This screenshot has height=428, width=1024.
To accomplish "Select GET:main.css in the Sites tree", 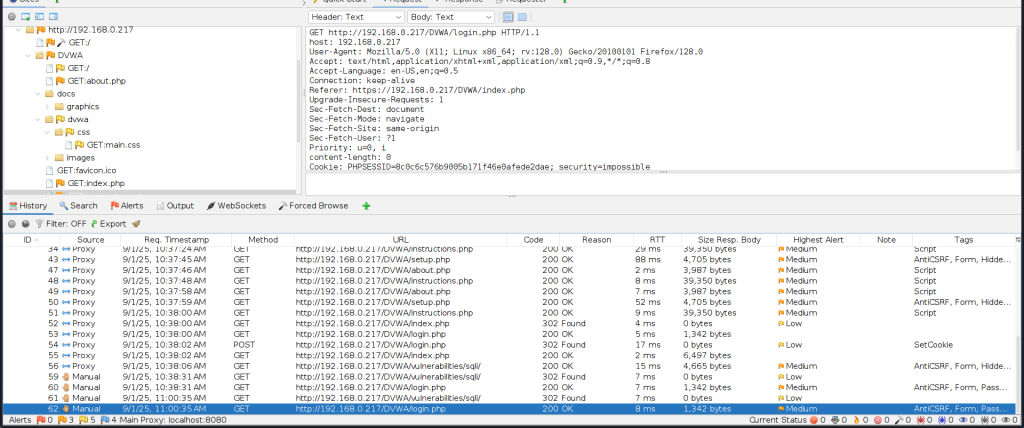I will click(114, 145).
